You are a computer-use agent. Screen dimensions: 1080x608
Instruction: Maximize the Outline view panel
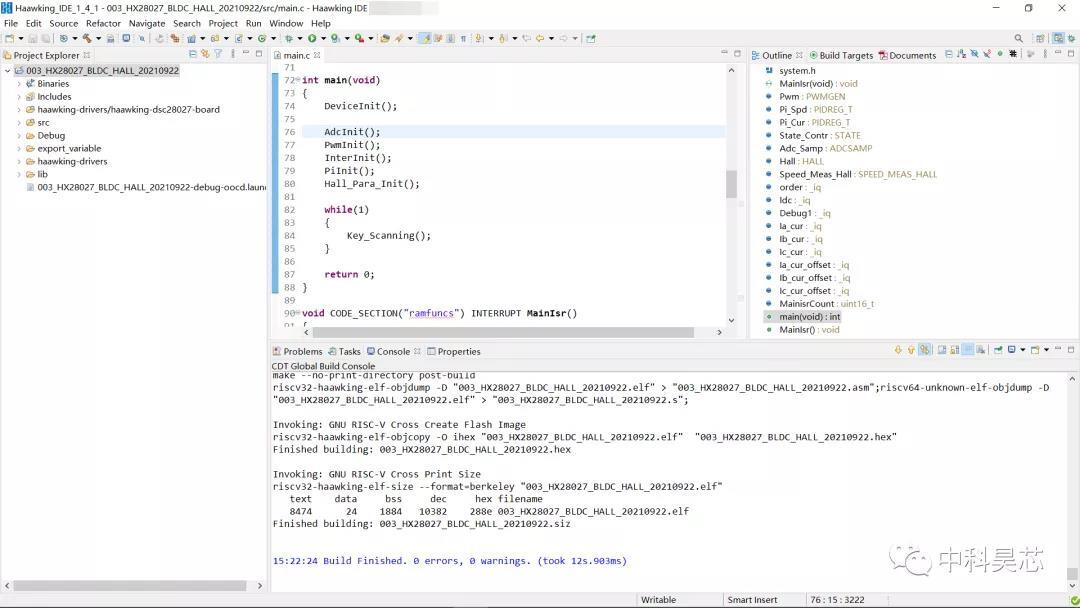click(x=1071, y=54)
